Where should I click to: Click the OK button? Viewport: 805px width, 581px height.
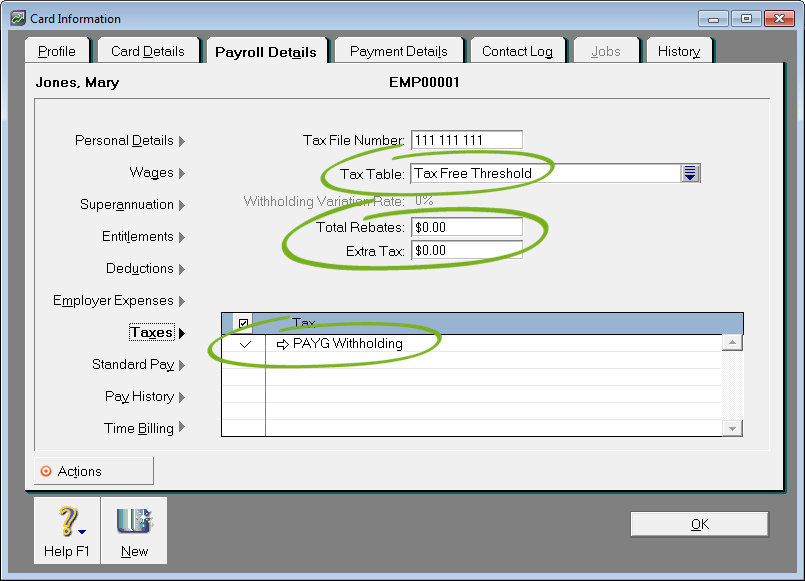pyautogui.click(x=698, y=523)
